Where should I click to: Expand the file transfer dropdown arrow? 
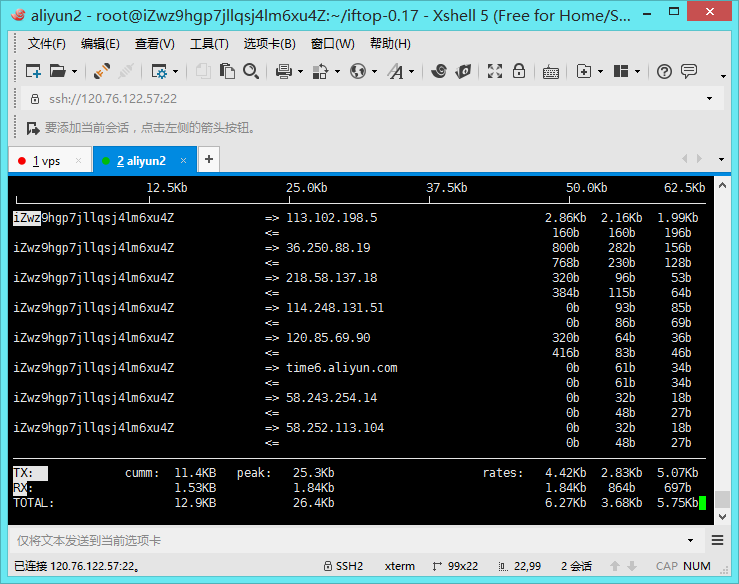pyautogui.click(x=337, y=72)
